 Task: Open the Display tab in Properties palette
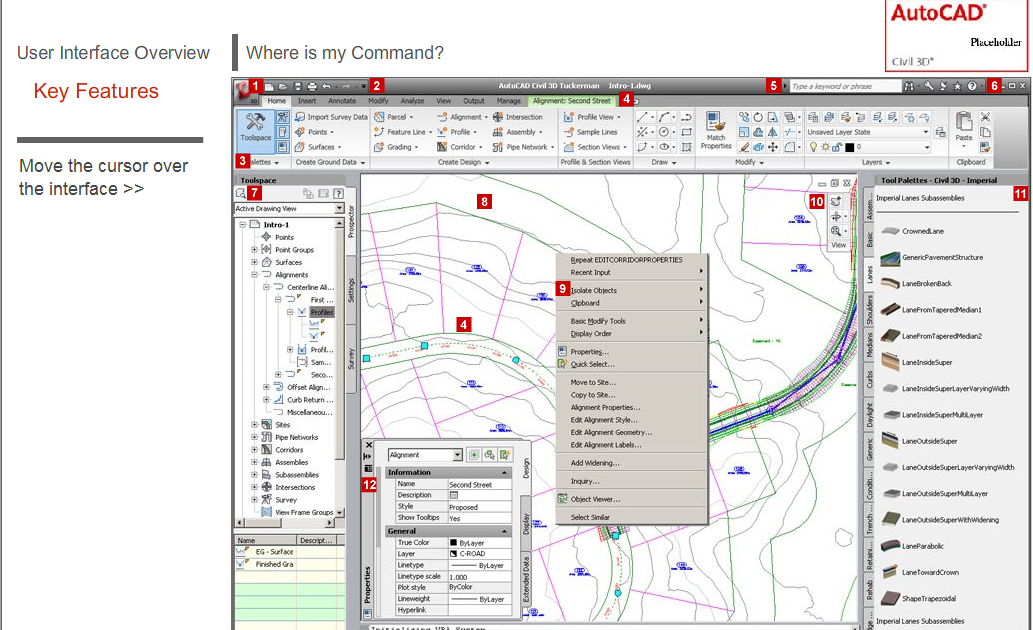[526, 524]
